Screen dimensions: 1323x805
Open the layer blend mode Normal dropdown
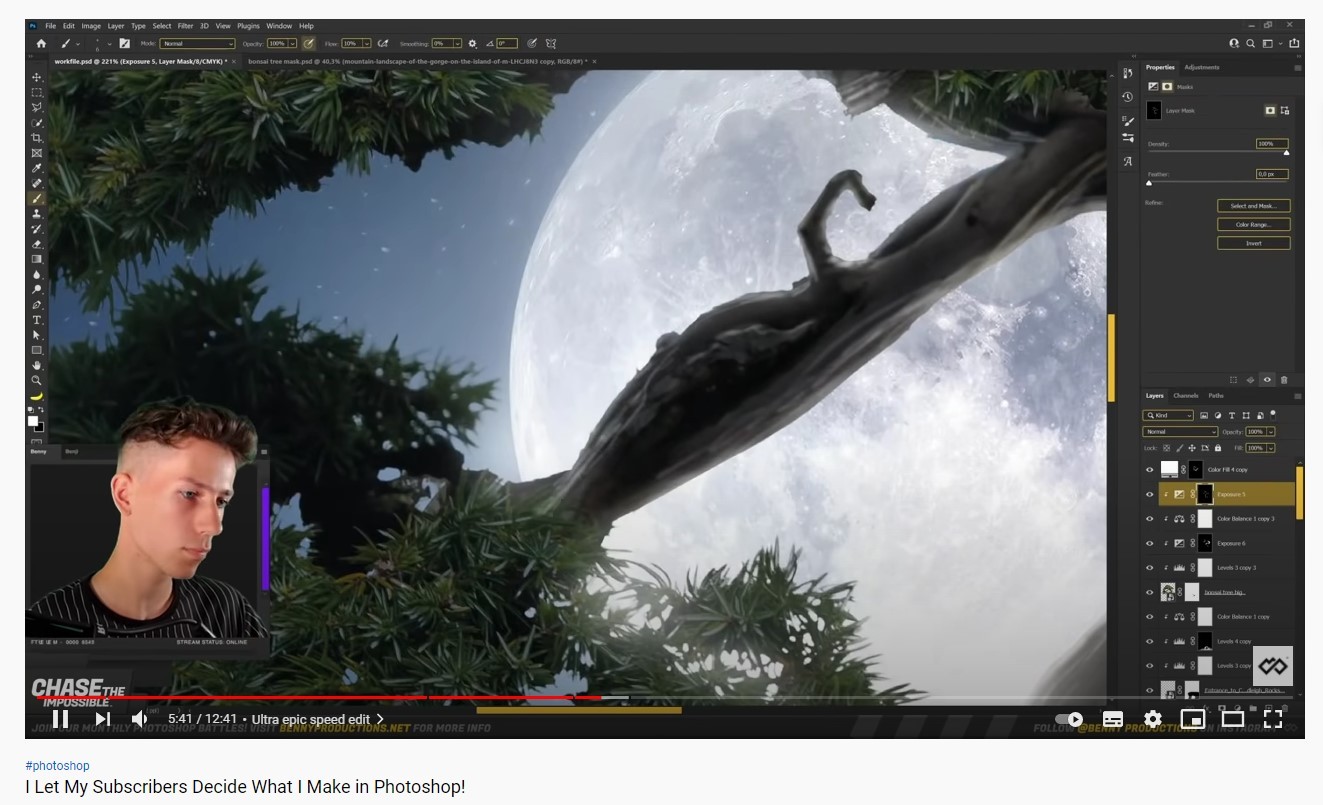coord(1181,432)
